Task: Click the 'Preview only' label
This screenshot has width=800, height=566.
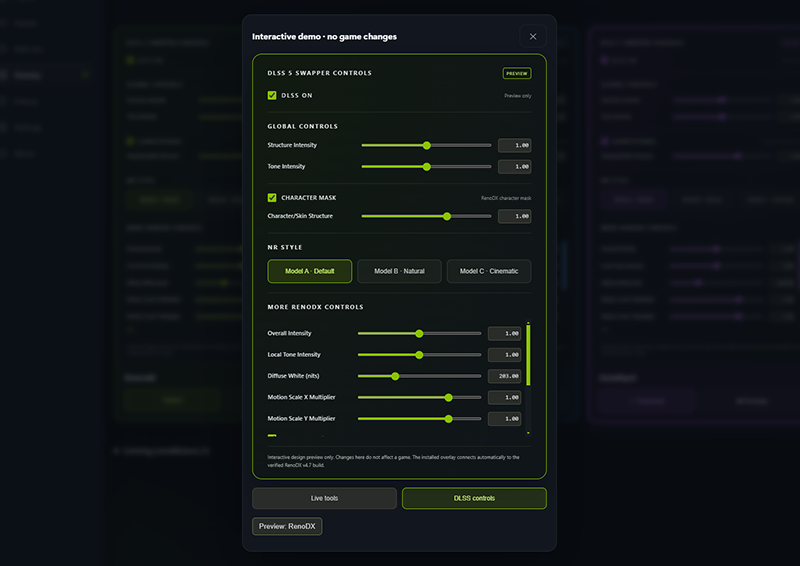Action: [518, 96]
